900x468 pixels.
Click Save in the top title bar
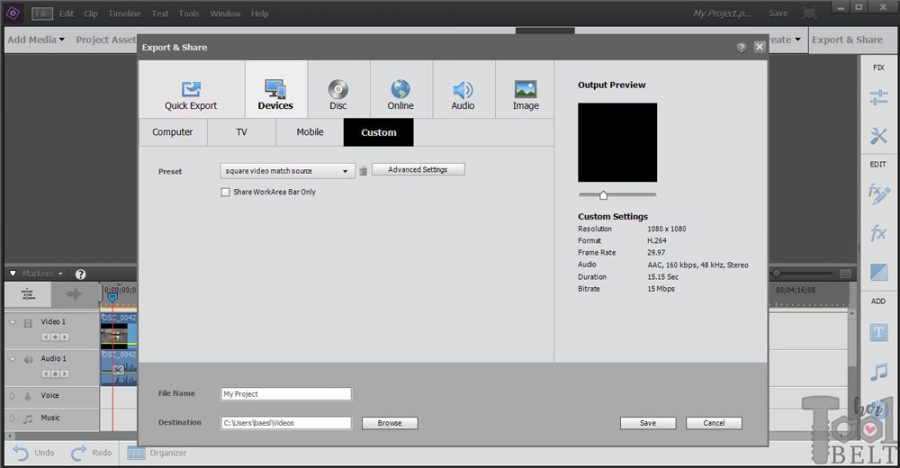(778, 13)
